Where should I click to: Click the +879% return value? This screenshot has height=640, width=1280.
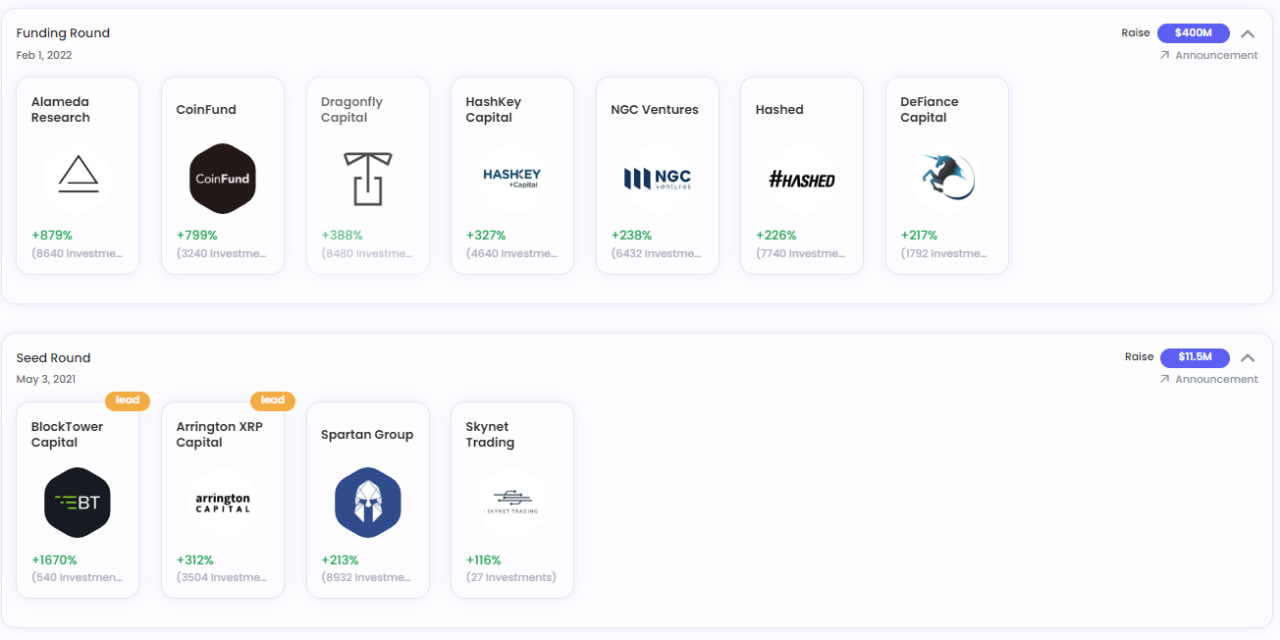(x=54, y=236)
